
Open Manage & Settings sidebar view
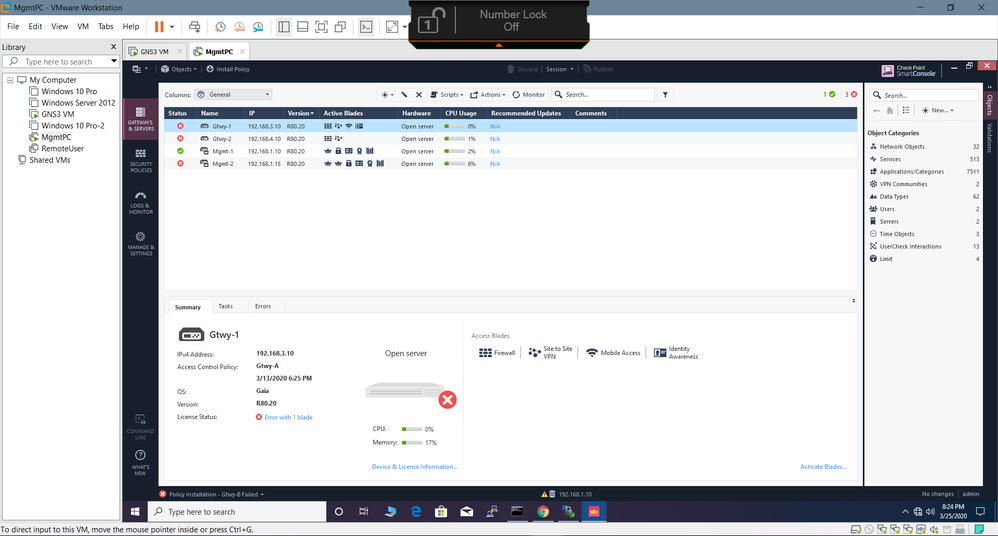pyautogui.click(x=140, y=243)
